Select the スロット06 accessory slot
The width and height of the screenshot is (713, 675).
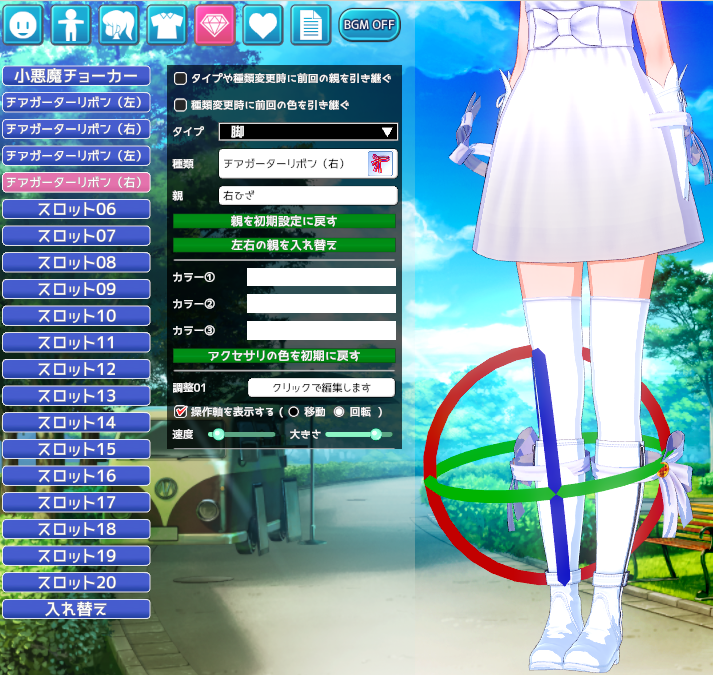[76, 209]
